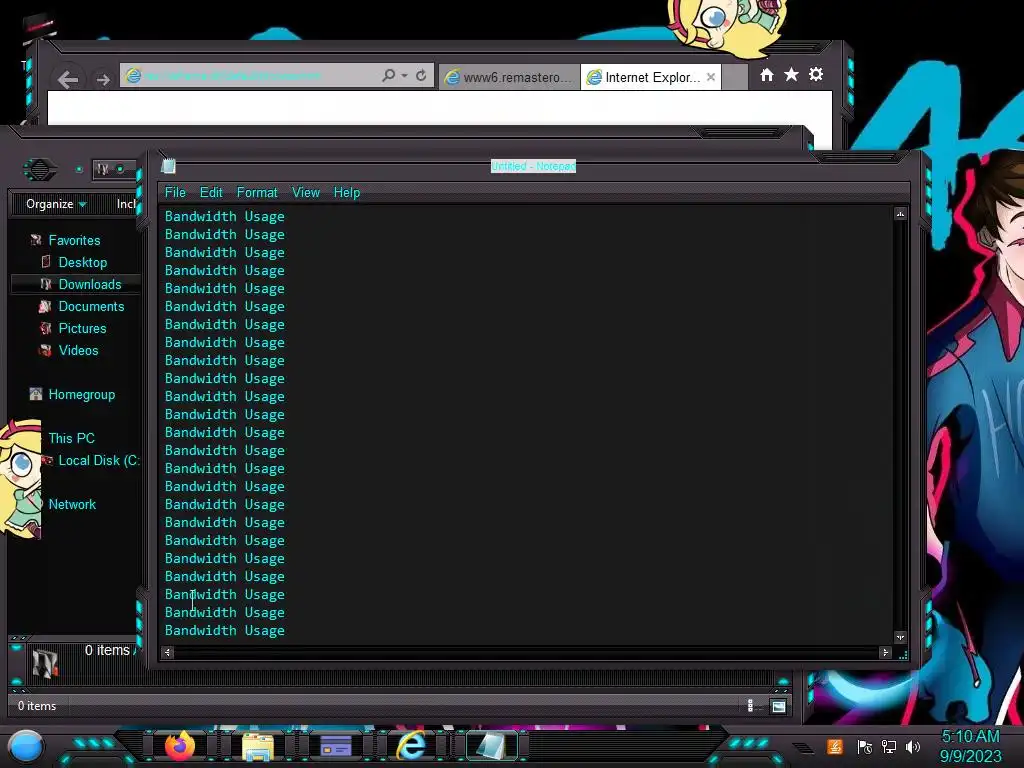Refresh the Internet Explorer page
This screenshot has width=1024, height=768.
click(421, 75)
